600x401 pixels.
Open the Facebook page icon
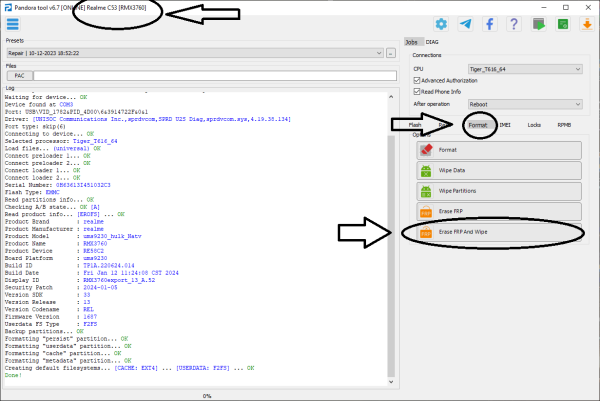[x=490, y=24]
